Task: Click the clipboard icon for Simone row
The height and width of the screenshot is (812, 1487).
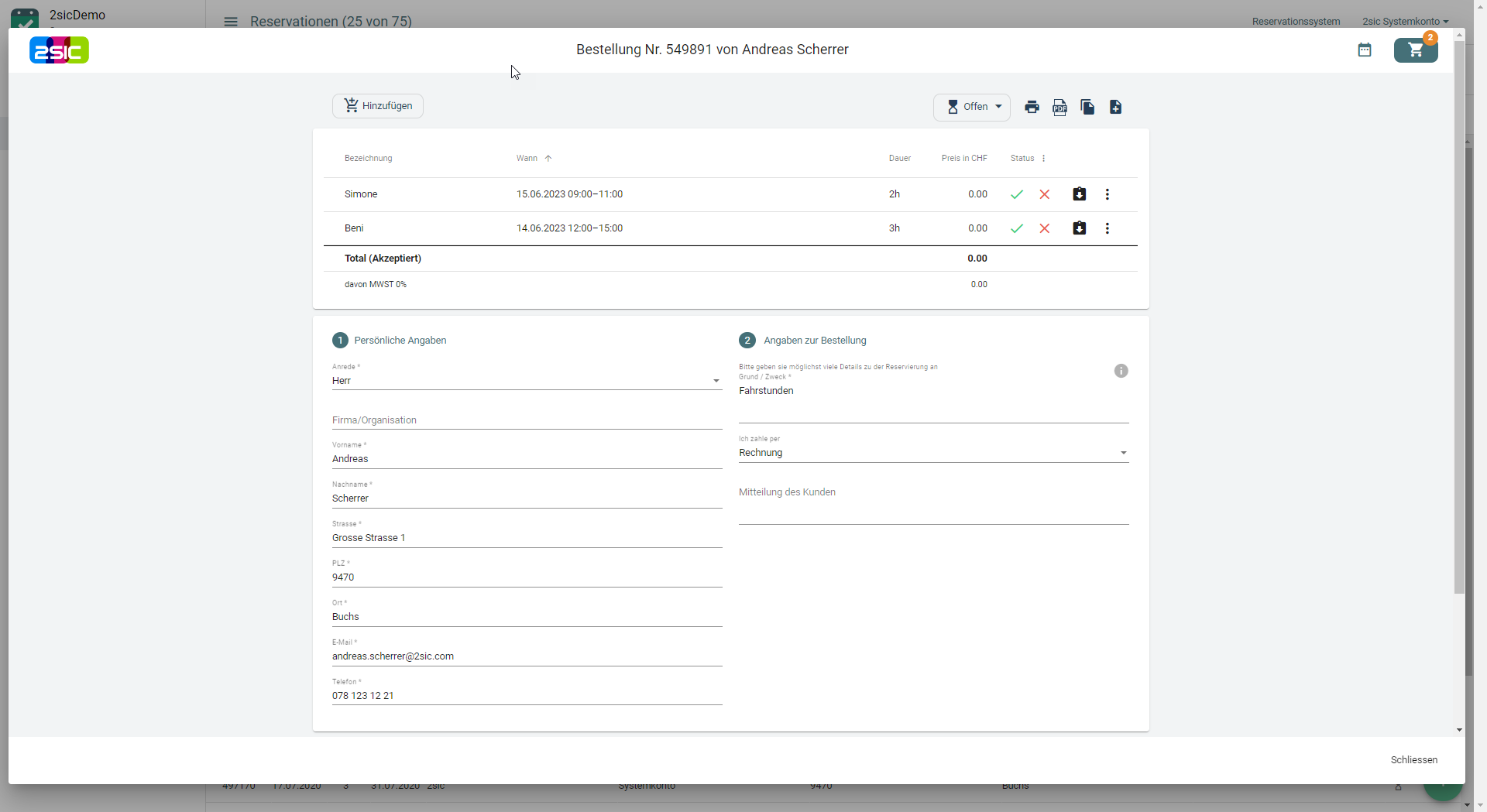Action: [x=1079, y=194]
